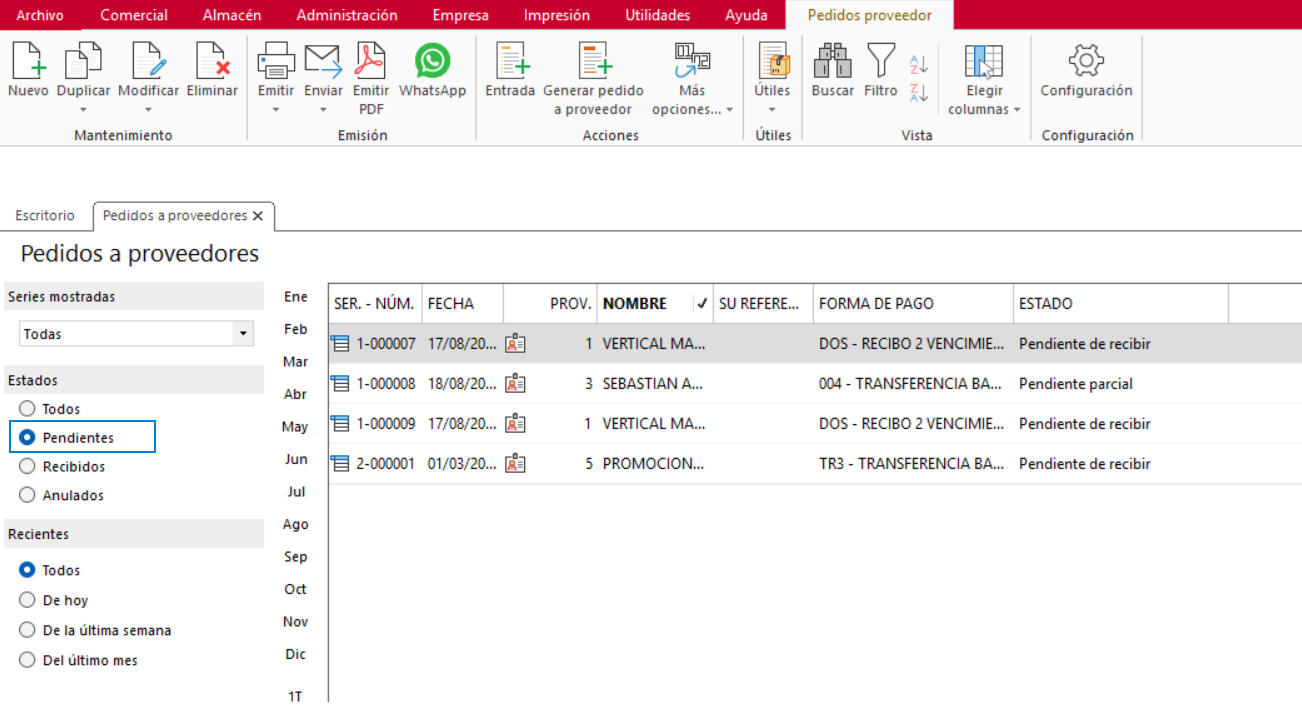Screen dimensions: 1302x711
Task: Open the Utilidades ribbon tab
Action: 657,15
